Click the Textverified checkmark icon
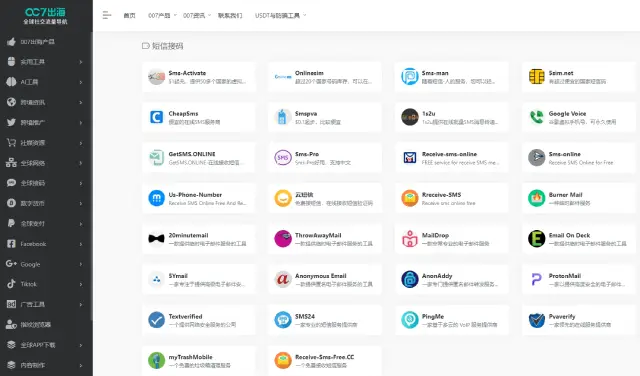Viewport: 640px width, 376px height. [x=156, y=320]
